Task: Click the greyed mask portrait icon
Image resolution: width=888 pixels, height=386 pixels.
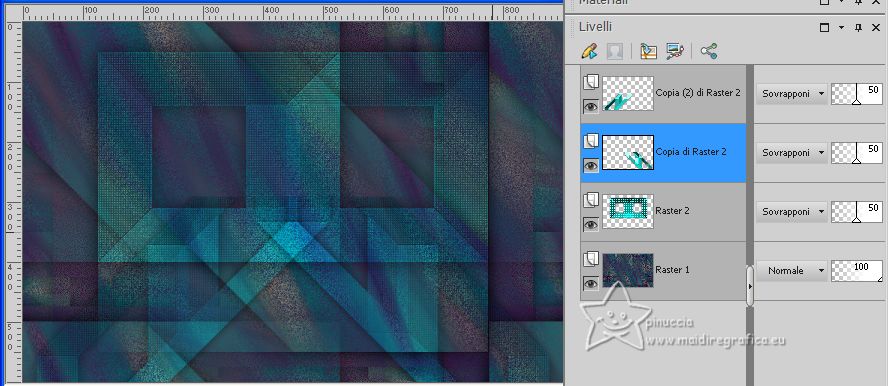Action: coord(614,52)
